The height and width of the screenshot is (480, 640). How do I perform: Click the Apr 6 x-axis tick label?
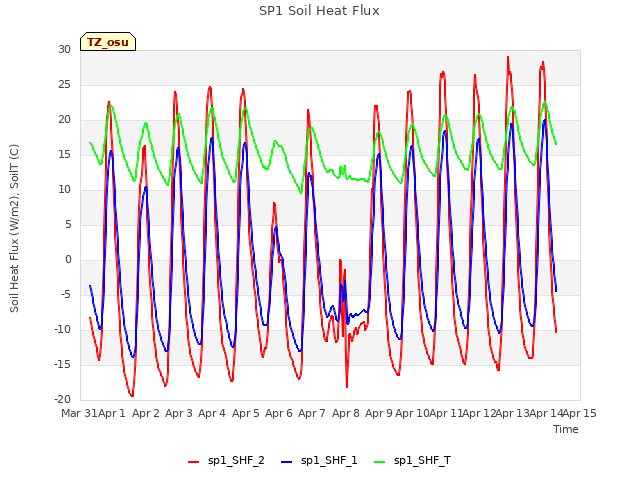point(279,413)
